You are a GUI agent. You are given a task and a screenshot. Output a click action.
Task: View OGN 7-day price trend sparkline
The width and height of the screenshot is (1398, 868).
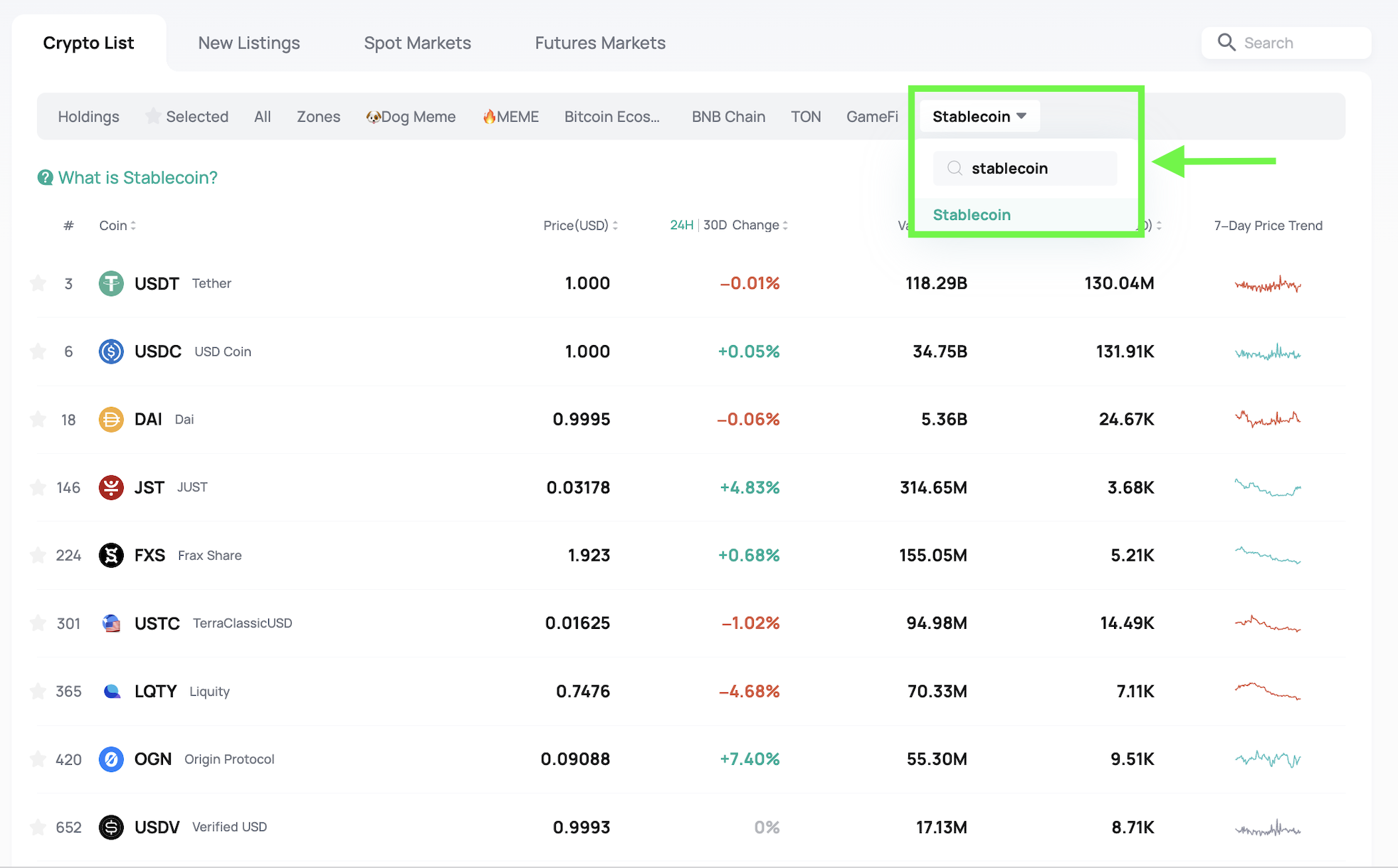tap(1268, 759)
